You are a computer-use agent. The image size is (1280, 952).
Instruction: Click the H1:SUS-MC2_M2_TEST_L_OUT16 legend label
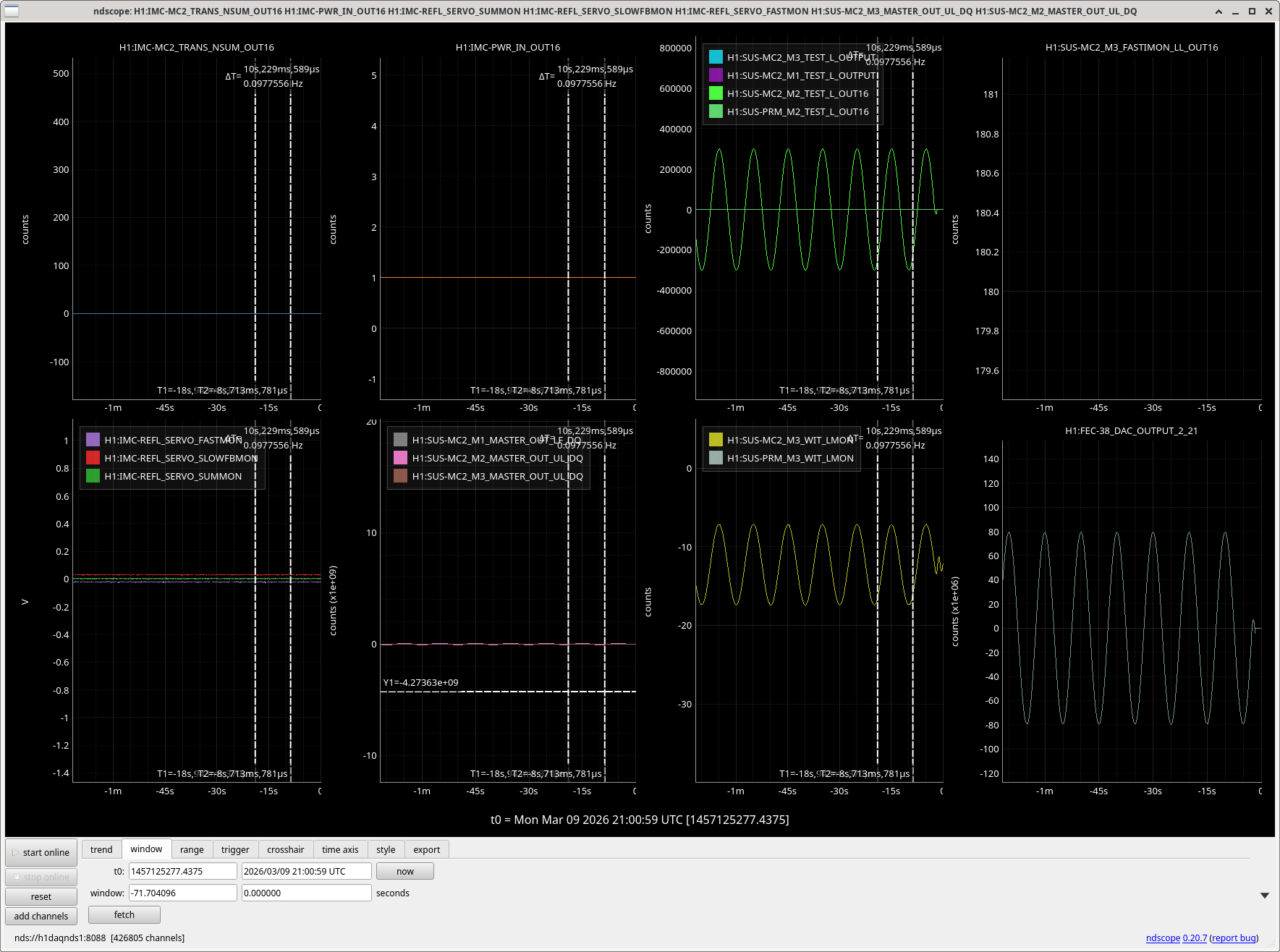[798, 94]
